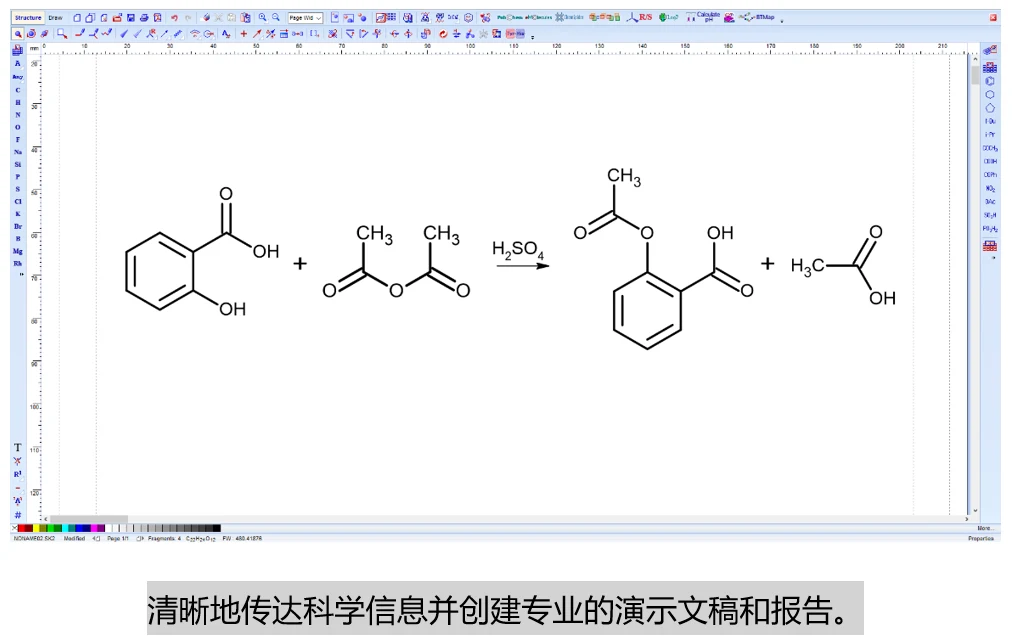Run the LogP calculation tool
Screen dimensions: 1012x643
coord(669,17)
